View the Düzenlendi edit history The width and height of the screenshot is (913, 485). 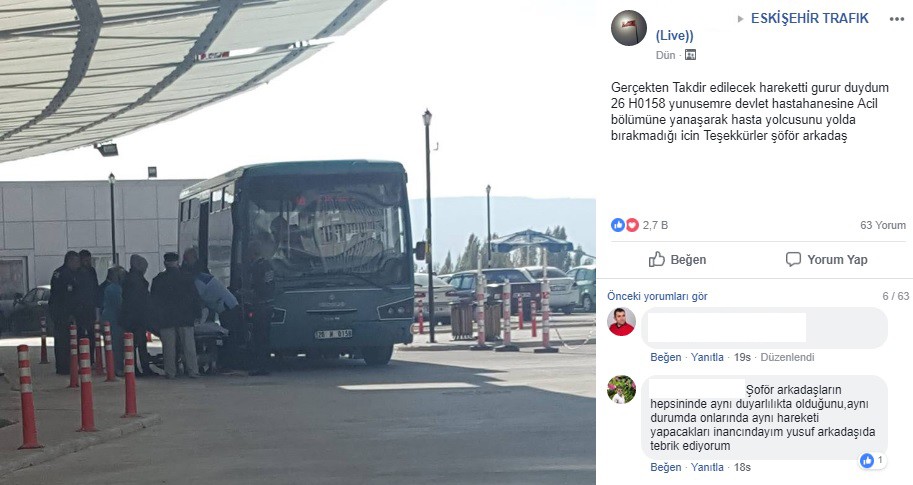787,357
